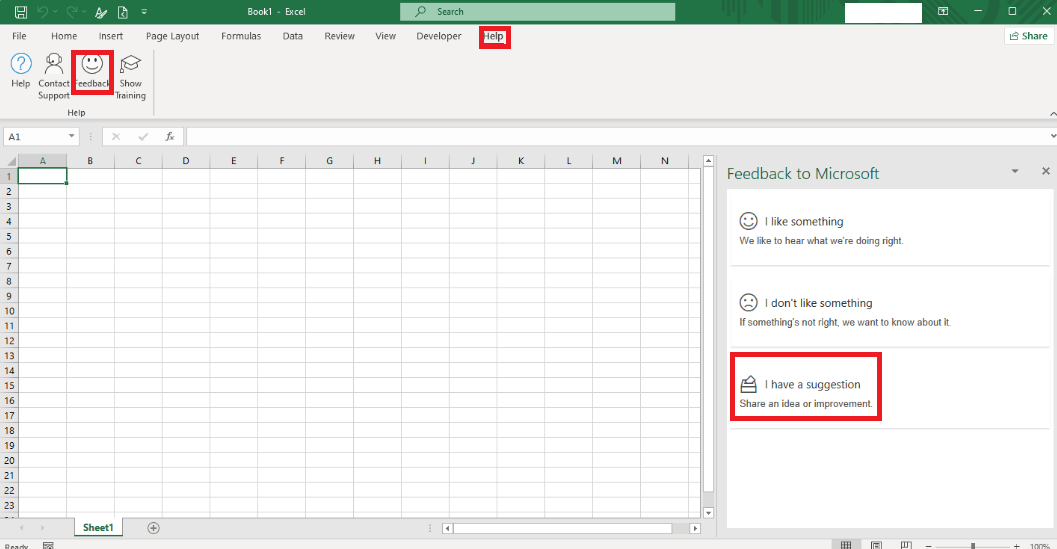
Task: Open Customize Quick Access Toolbar dropdown
Action: (144, 11)
